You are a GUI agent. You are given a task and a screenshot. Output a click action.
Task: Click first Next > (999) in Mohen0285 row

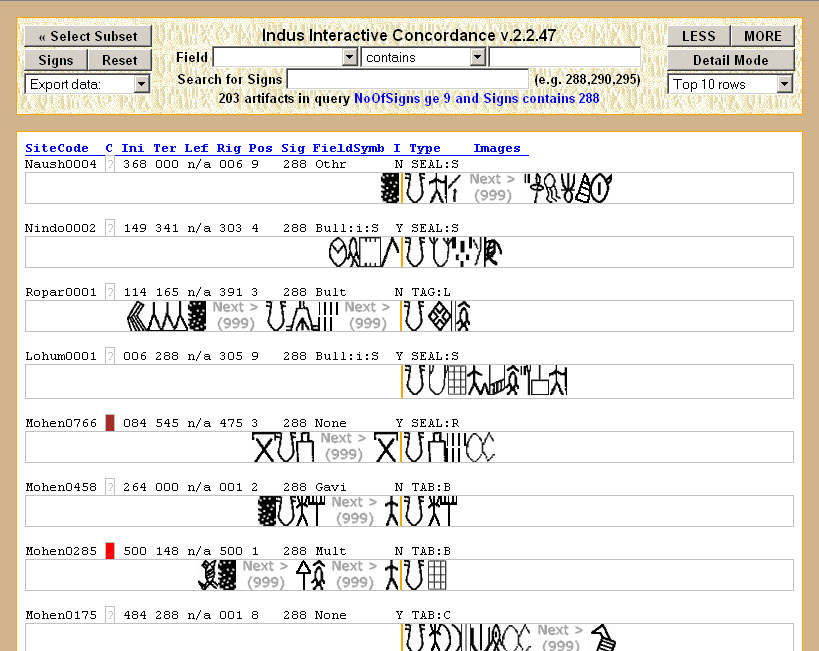265,574
